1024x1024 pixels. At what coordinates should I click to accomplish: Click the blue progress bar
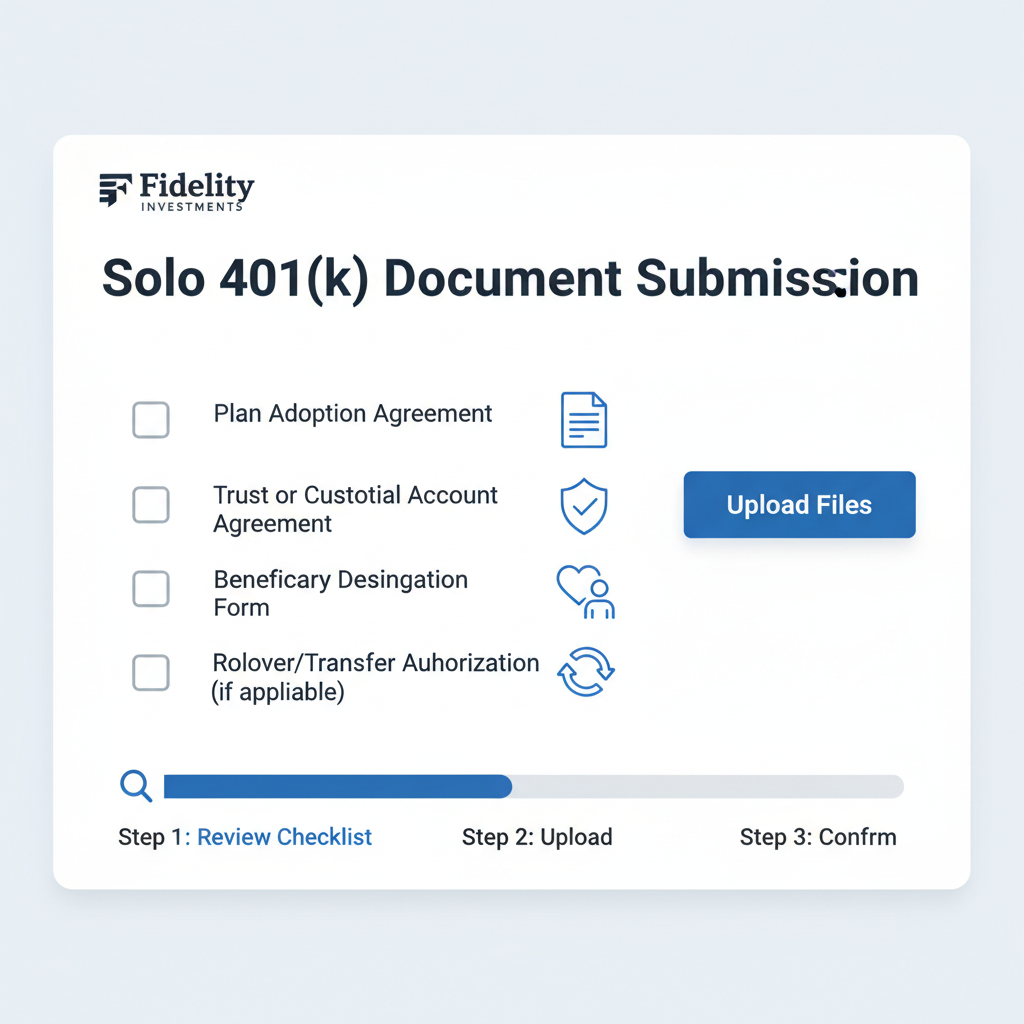(x=335, y=787)
